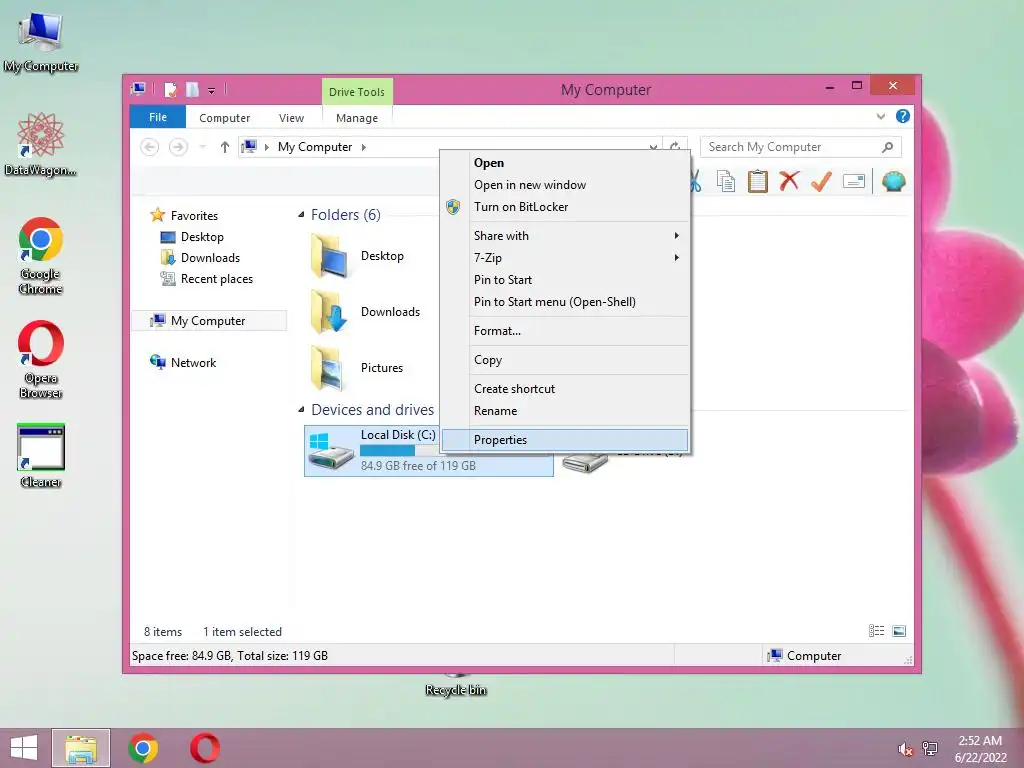Choose Format... in the context menu

tap(566, 331)
